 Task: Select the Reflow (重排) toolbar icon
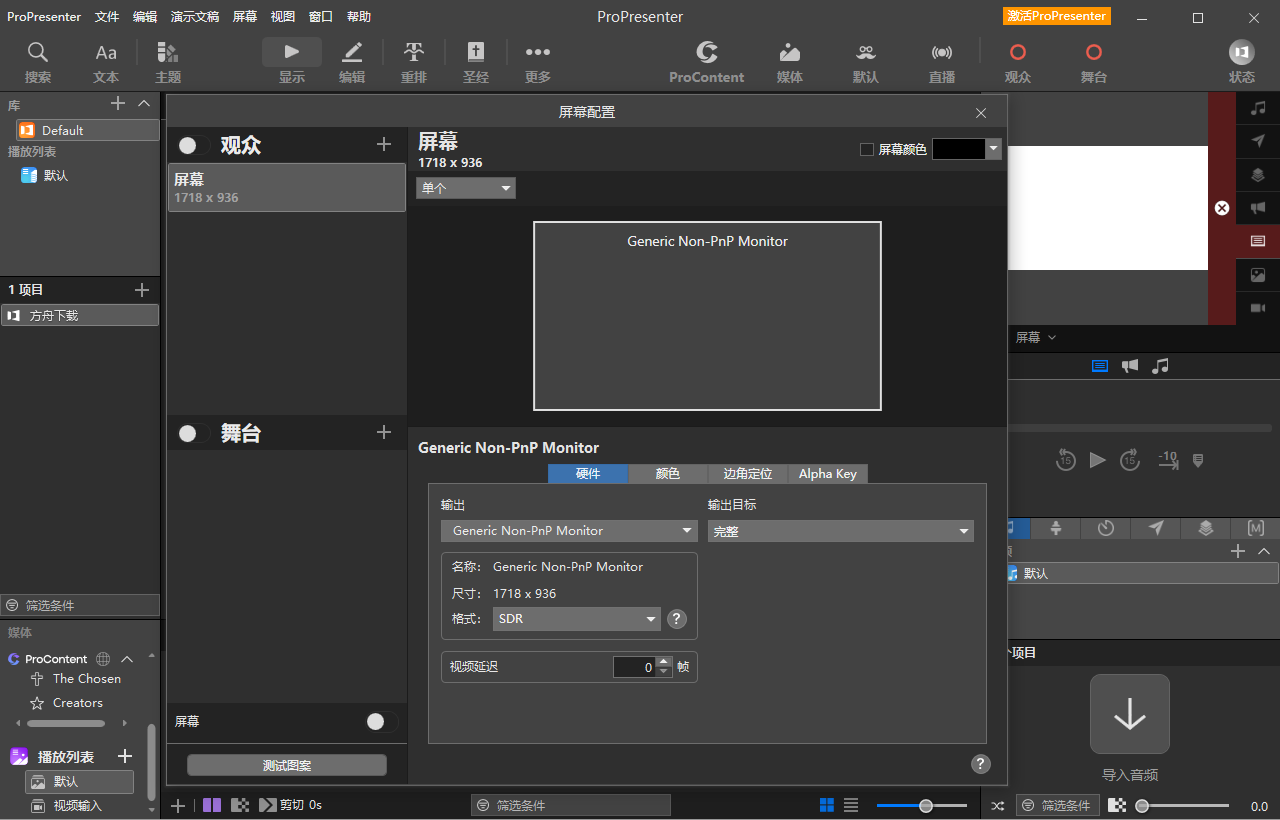414,62
